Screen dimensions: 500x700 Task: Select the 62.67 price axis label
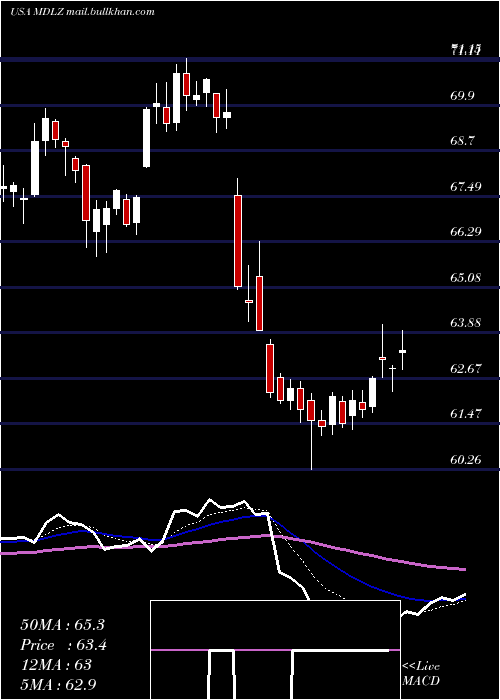click(x=466, y=368)
